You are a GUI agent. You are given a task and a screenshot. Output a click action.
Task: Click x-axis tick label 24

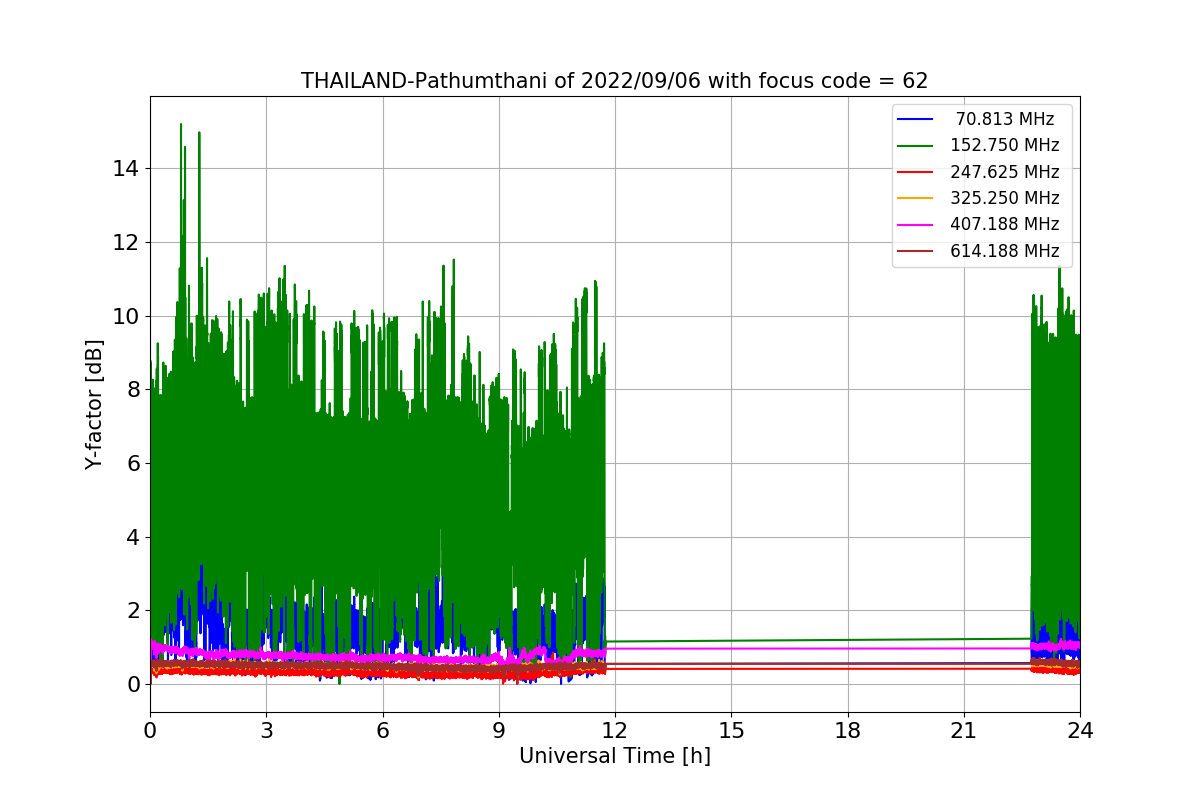[x=1080, y=729]
